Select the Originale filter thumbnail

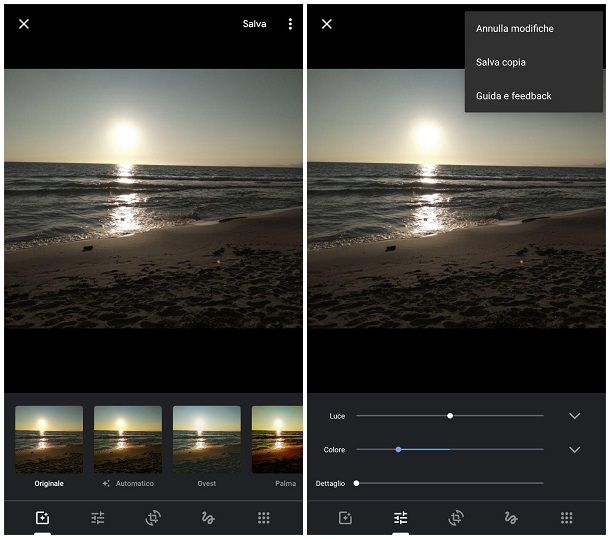[x=49, y=439]
